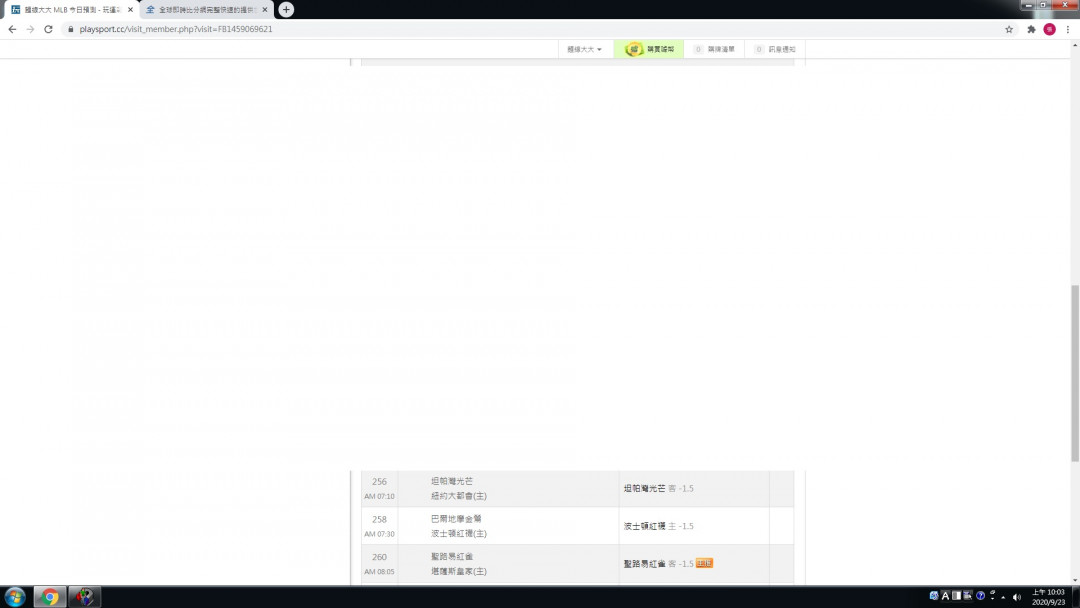Open Chrome's three-dot menu

coord(1068,29)
